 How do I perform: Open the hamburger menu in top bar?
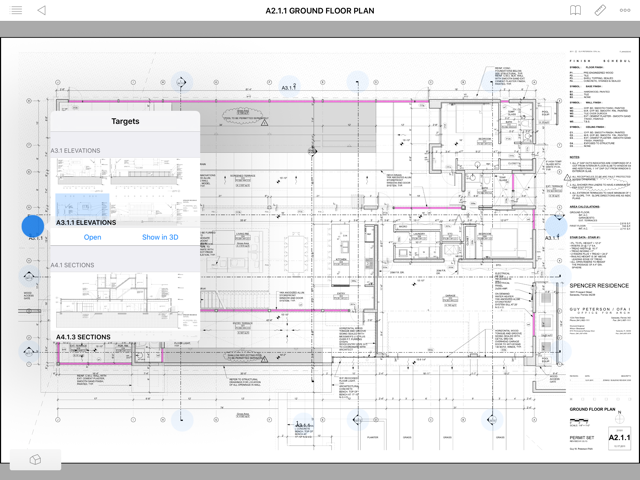16,10
